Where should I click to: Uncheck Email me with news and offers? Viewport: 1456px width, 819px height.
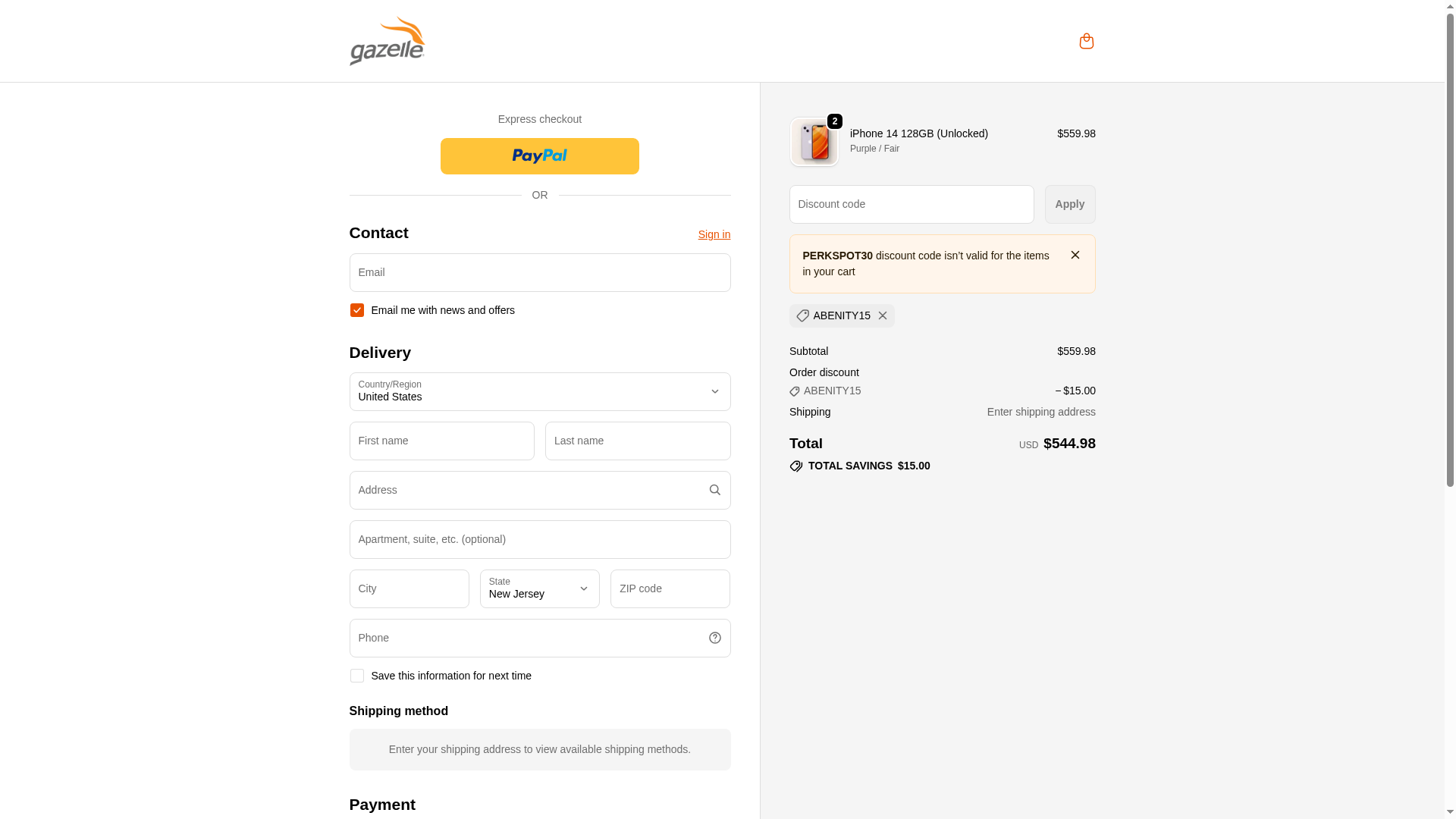(356, 310)
